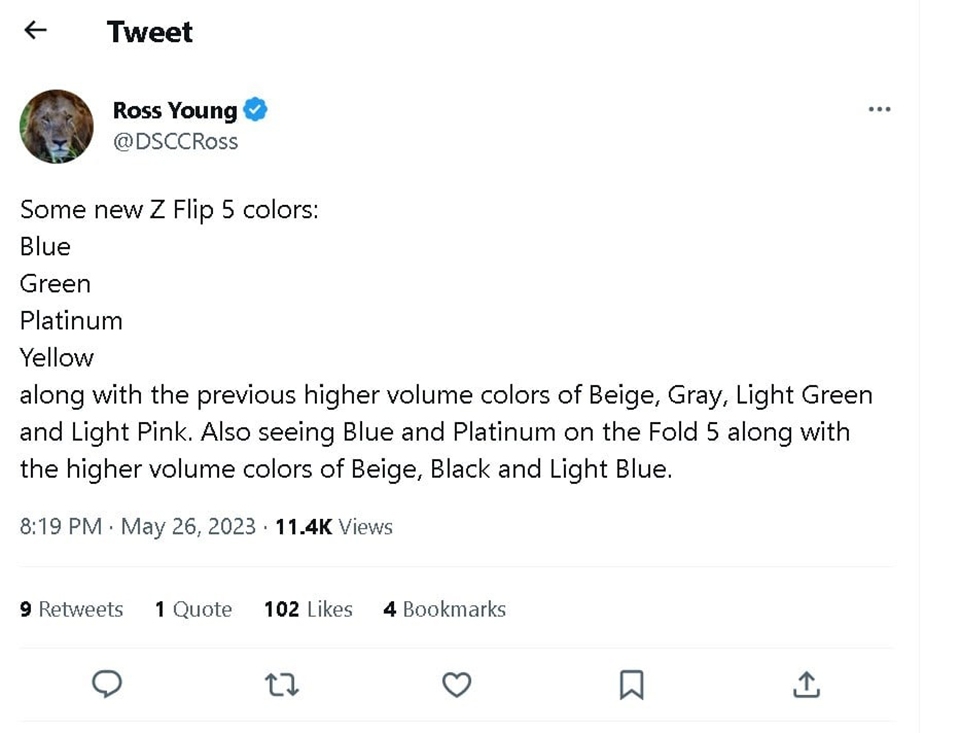
Task: Click the @DSCCRoss handle
Action: [x=175, y=141]
